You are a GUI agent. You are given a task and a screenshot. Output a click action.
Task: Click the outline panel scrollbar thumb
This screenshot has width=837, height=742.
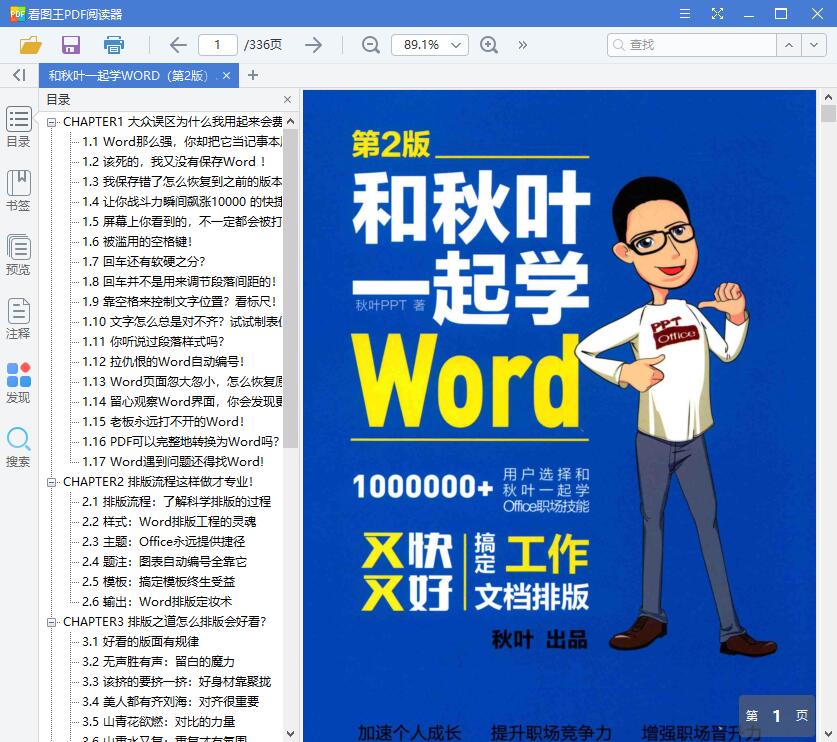pyautogui.click(x=290, y=288)
